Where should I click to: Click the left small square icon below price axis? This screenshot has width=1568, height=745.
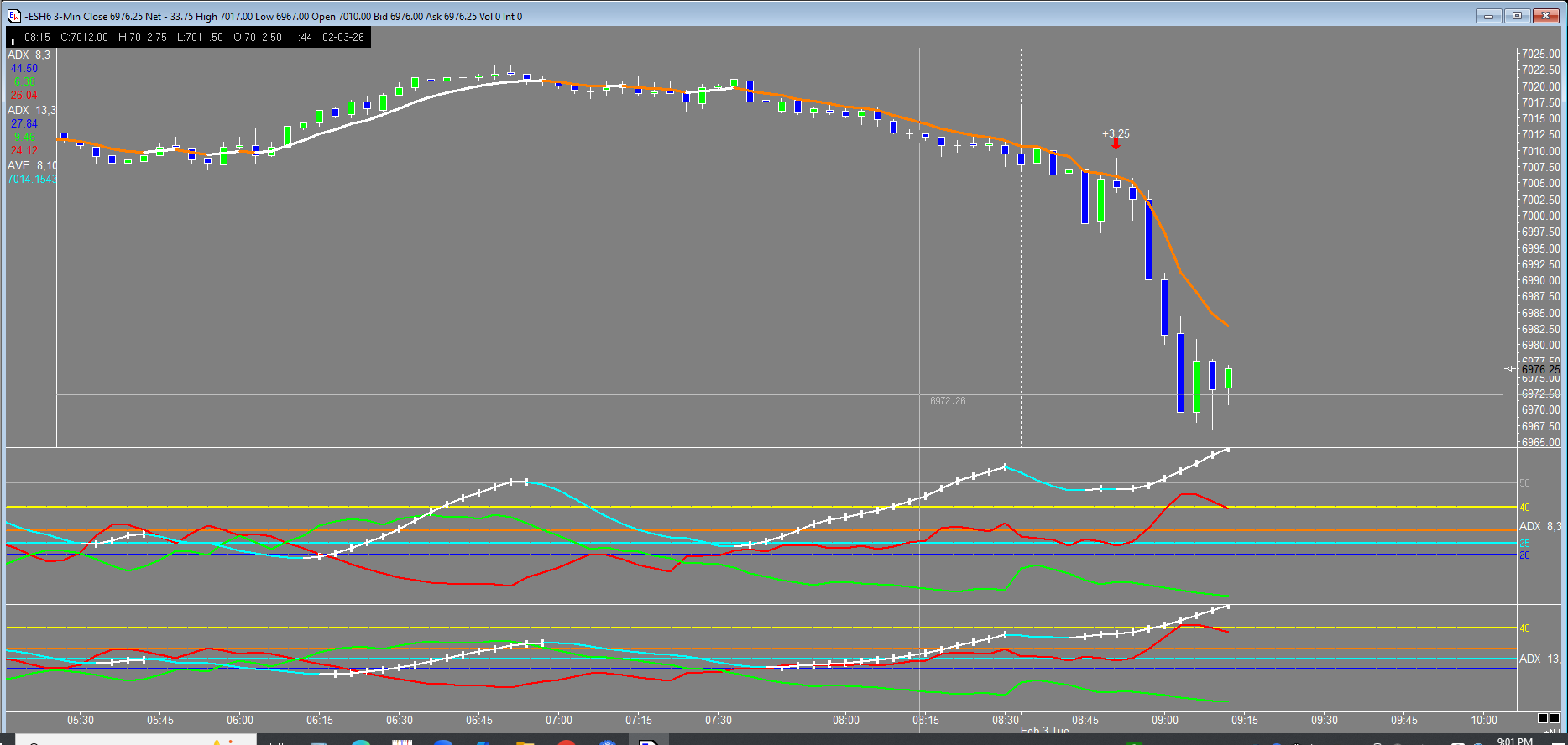click(1543, 718)
